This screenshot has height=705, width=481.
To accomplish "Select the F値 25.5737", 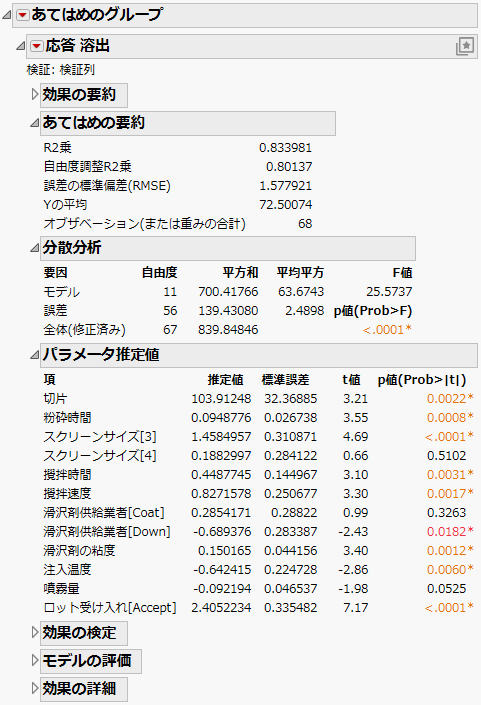I will point(389,292).
